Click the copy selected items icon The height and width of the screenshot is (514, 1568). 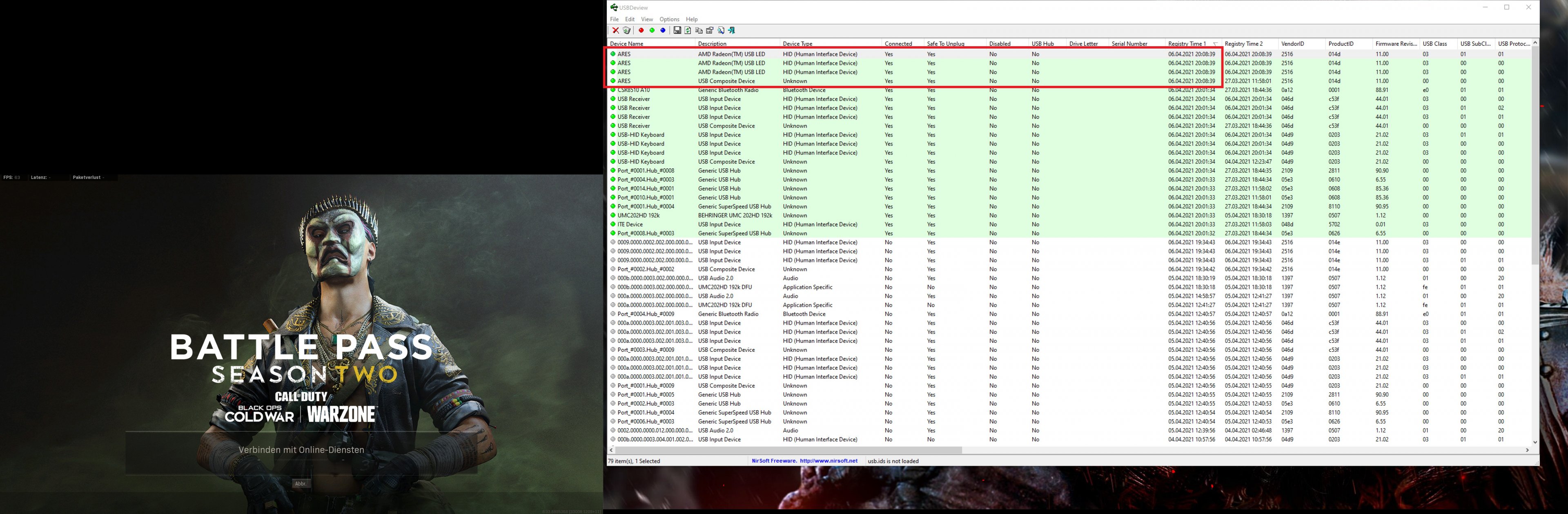click(699, 31)
